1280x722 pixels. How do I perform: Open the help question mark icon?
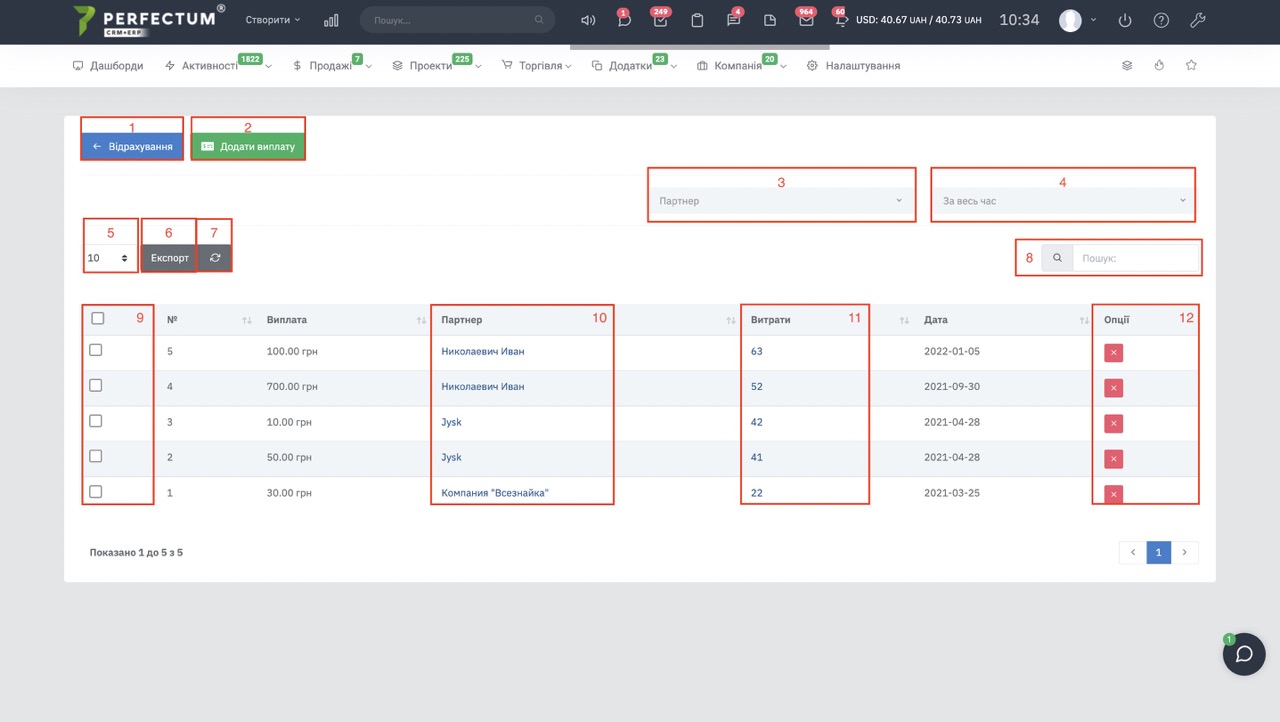tap(1161, 20)
